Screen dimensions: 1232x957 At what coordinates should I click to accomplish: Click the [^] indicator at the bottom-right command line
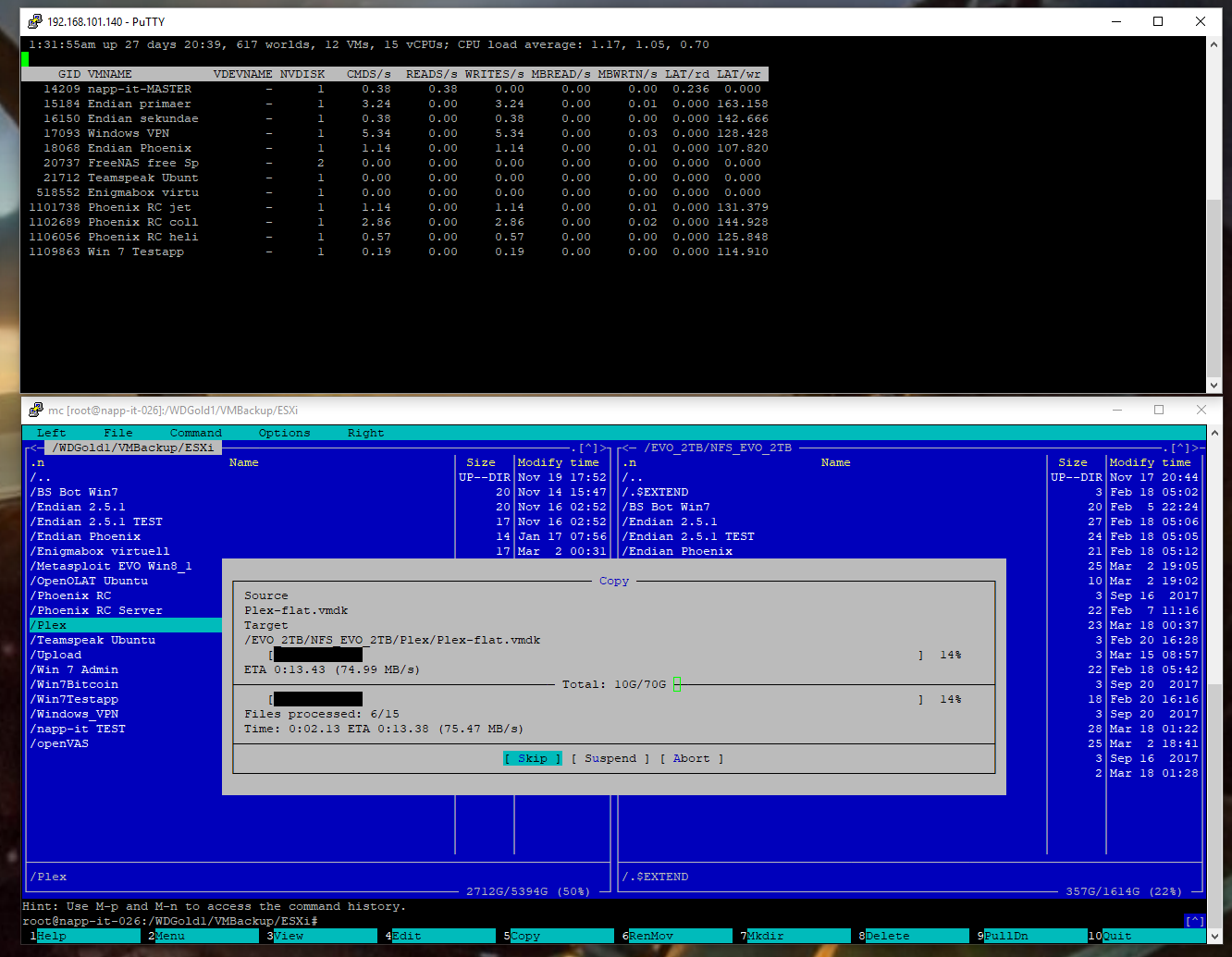click(x=1194, y=921)
